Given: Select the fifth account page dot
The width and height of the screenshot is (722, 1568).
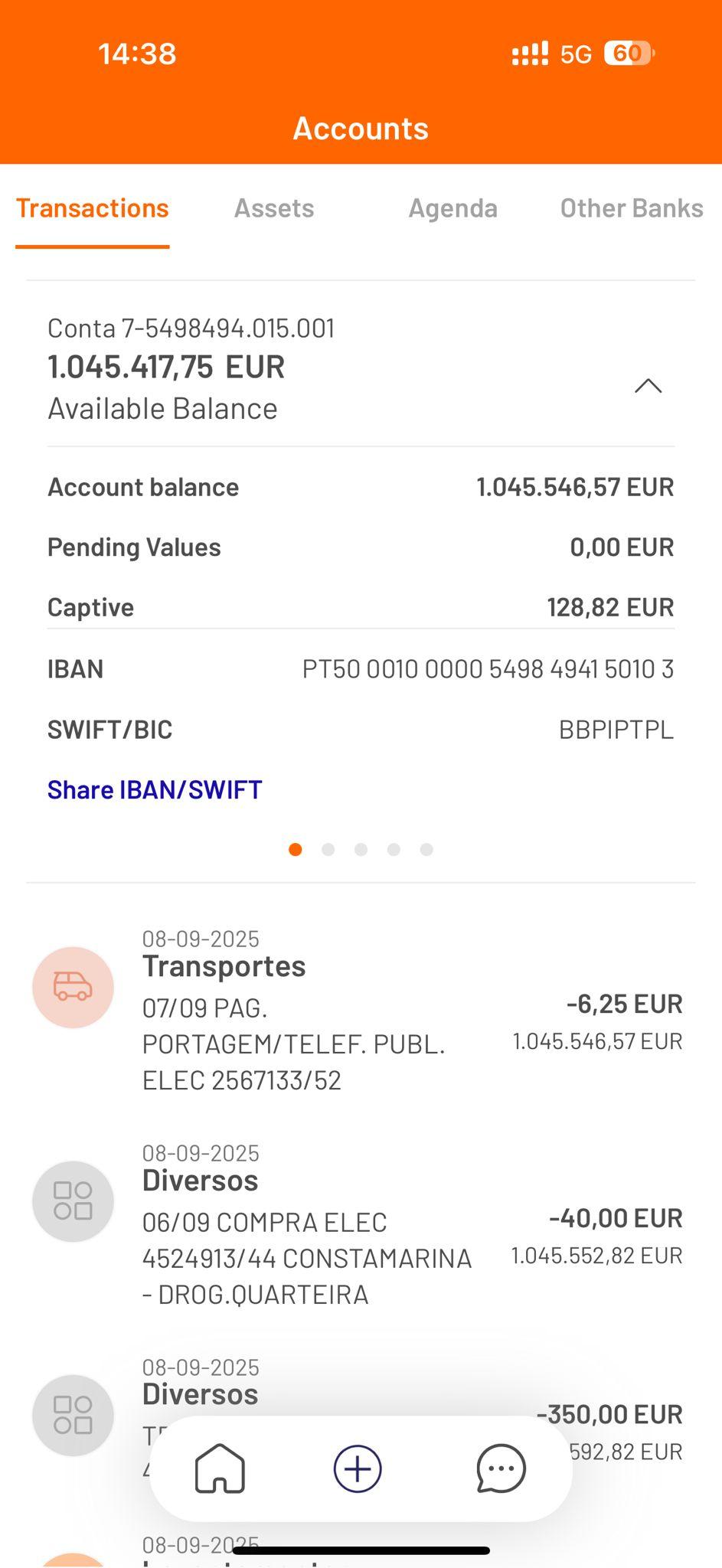Looking at the screenshot, I should coord(426,849).
